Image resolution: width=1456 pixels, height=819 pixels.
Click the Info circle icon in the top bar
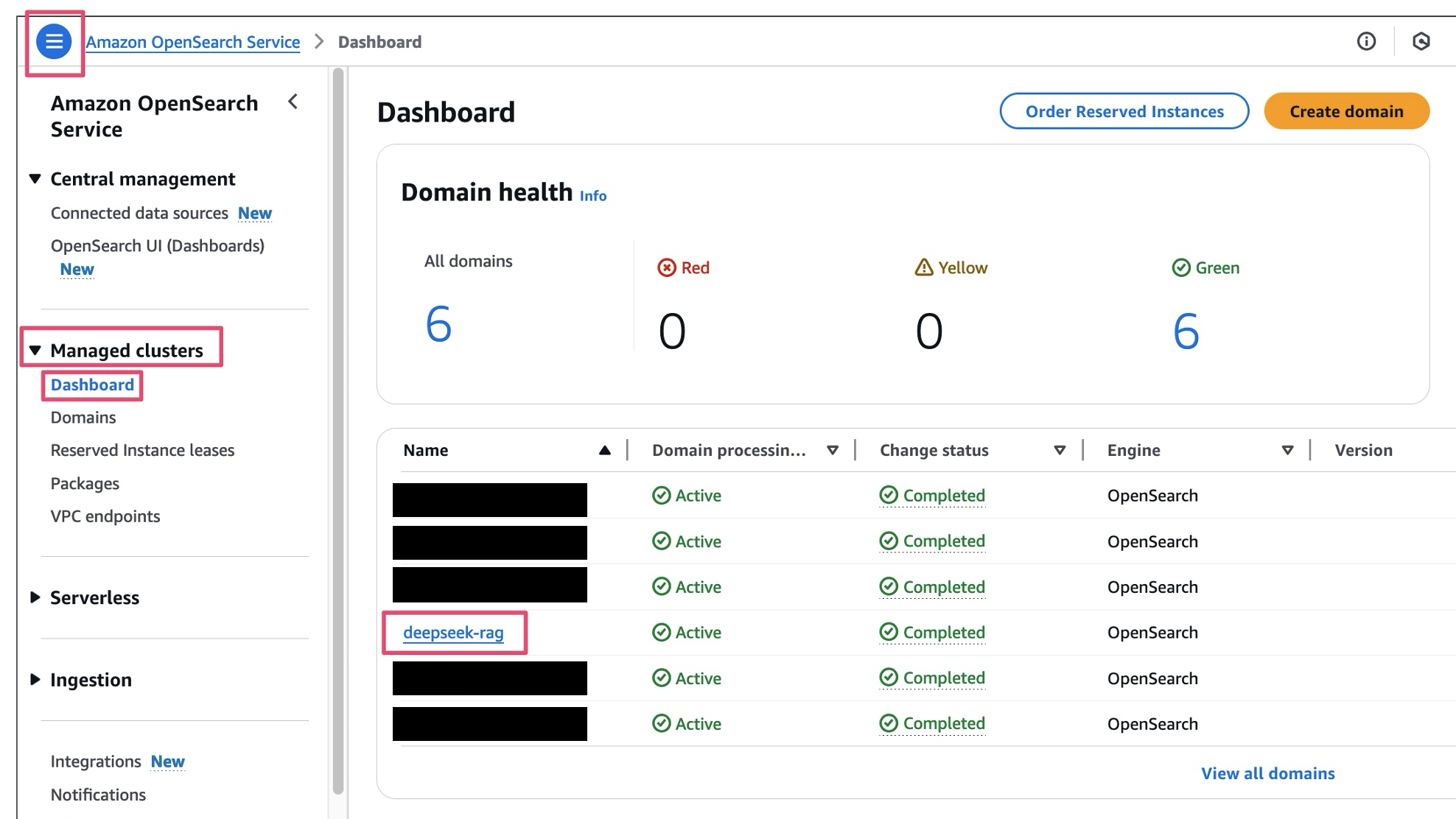coord(1366,41)
